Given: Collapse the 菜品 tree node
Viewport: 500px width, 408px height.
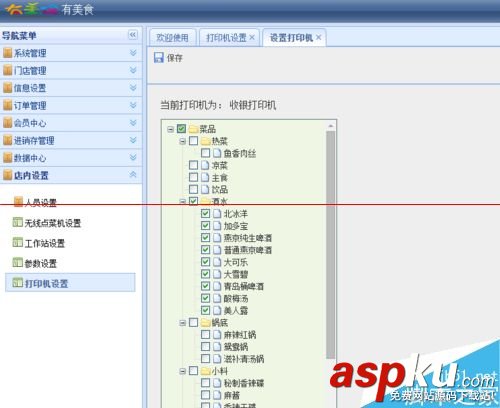Looking at the screenshot, I should click(x=171, y=129).
